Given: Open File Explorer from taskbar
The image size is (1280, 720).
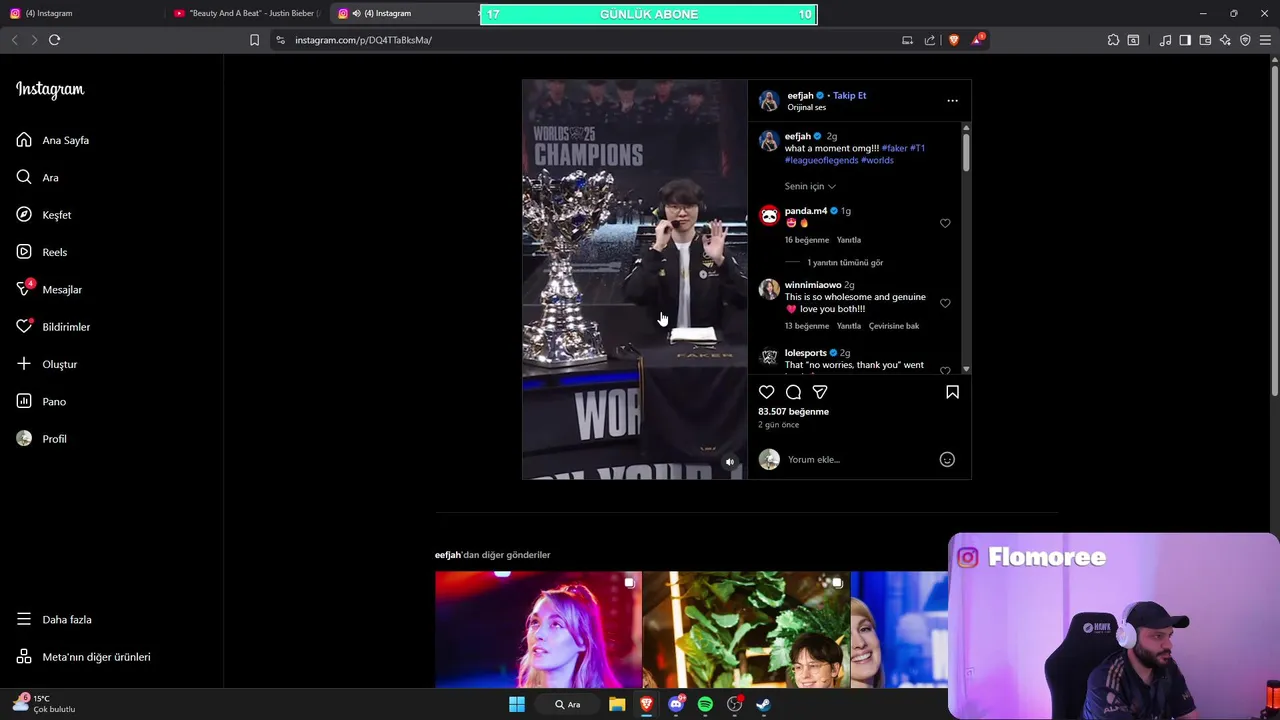Looking at the screenshot, I should pos(617,704).
